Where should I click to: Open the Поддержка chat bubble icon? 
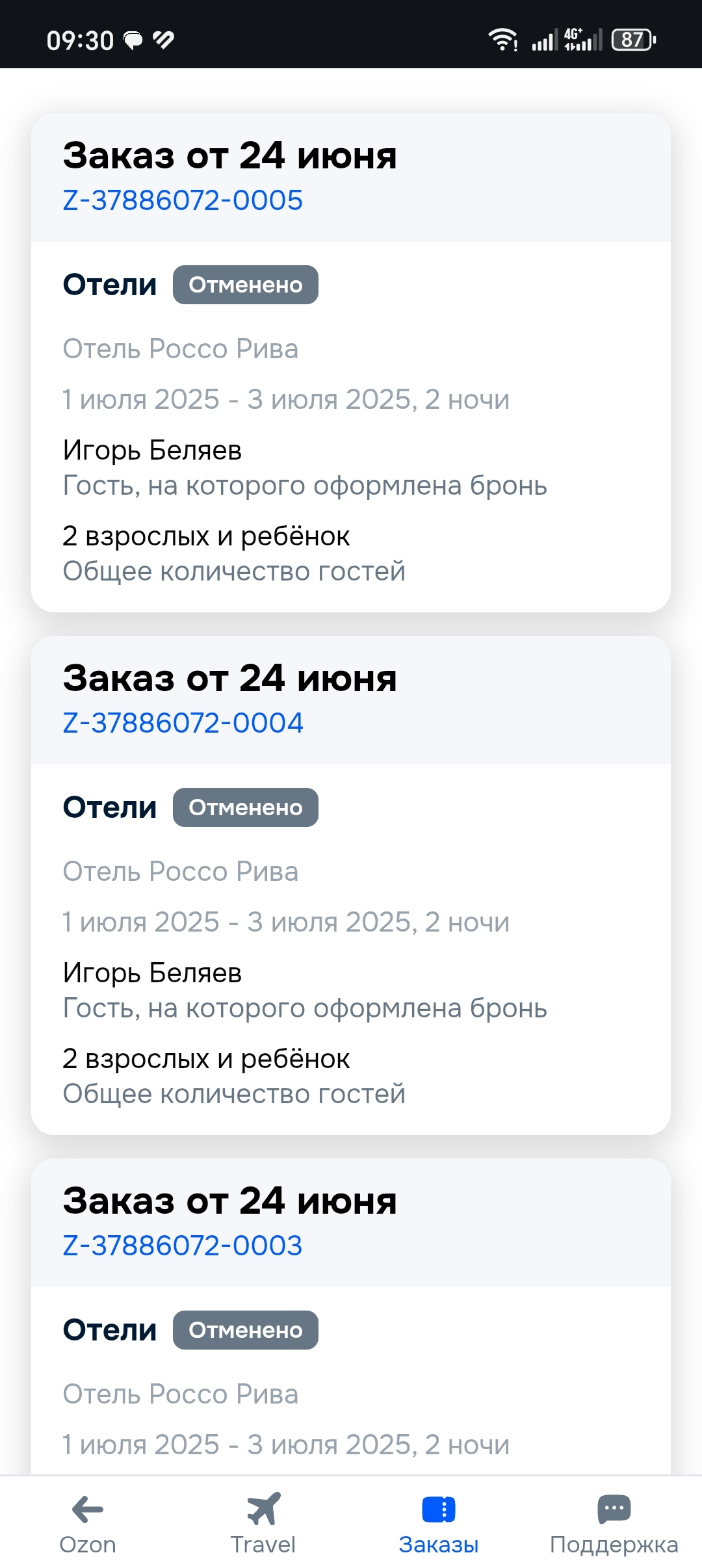(614, 1509)
